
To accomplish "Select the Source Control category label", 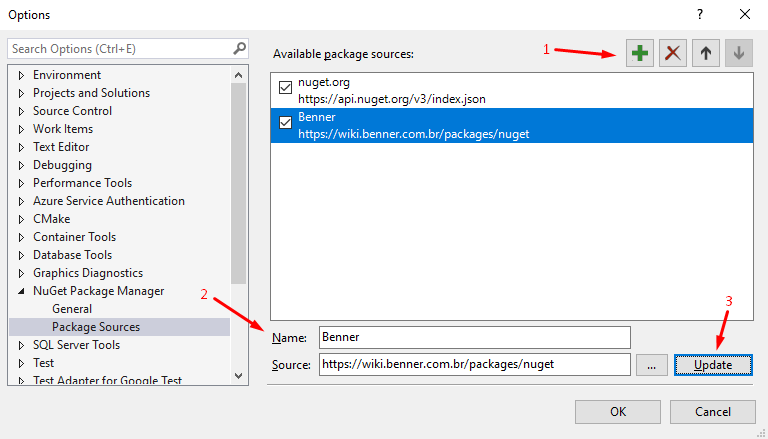I will coord(72,111).
